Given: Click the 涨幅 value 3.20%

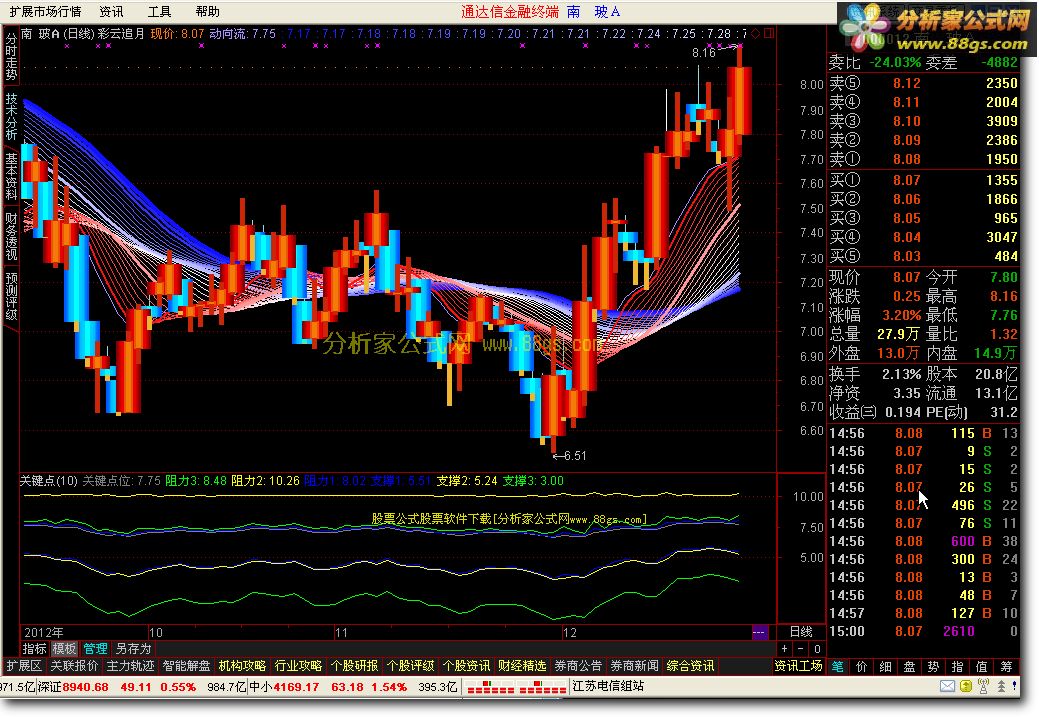Looking at the screenshot, I should 901,315.
